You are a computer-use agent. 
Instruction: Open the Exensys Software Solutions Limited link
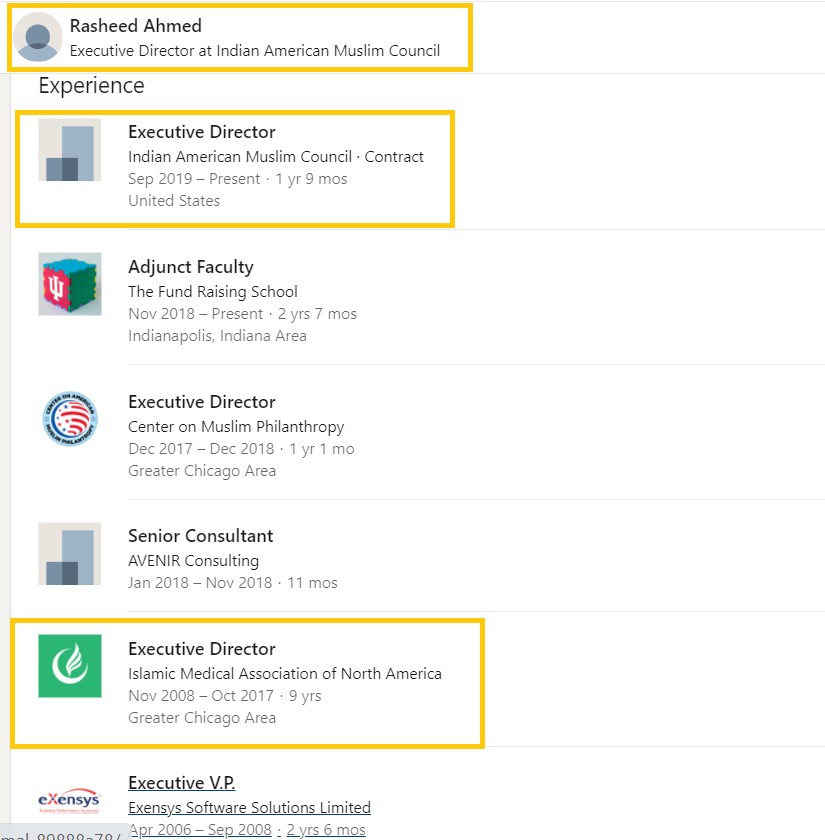click(x=249, y=807)
